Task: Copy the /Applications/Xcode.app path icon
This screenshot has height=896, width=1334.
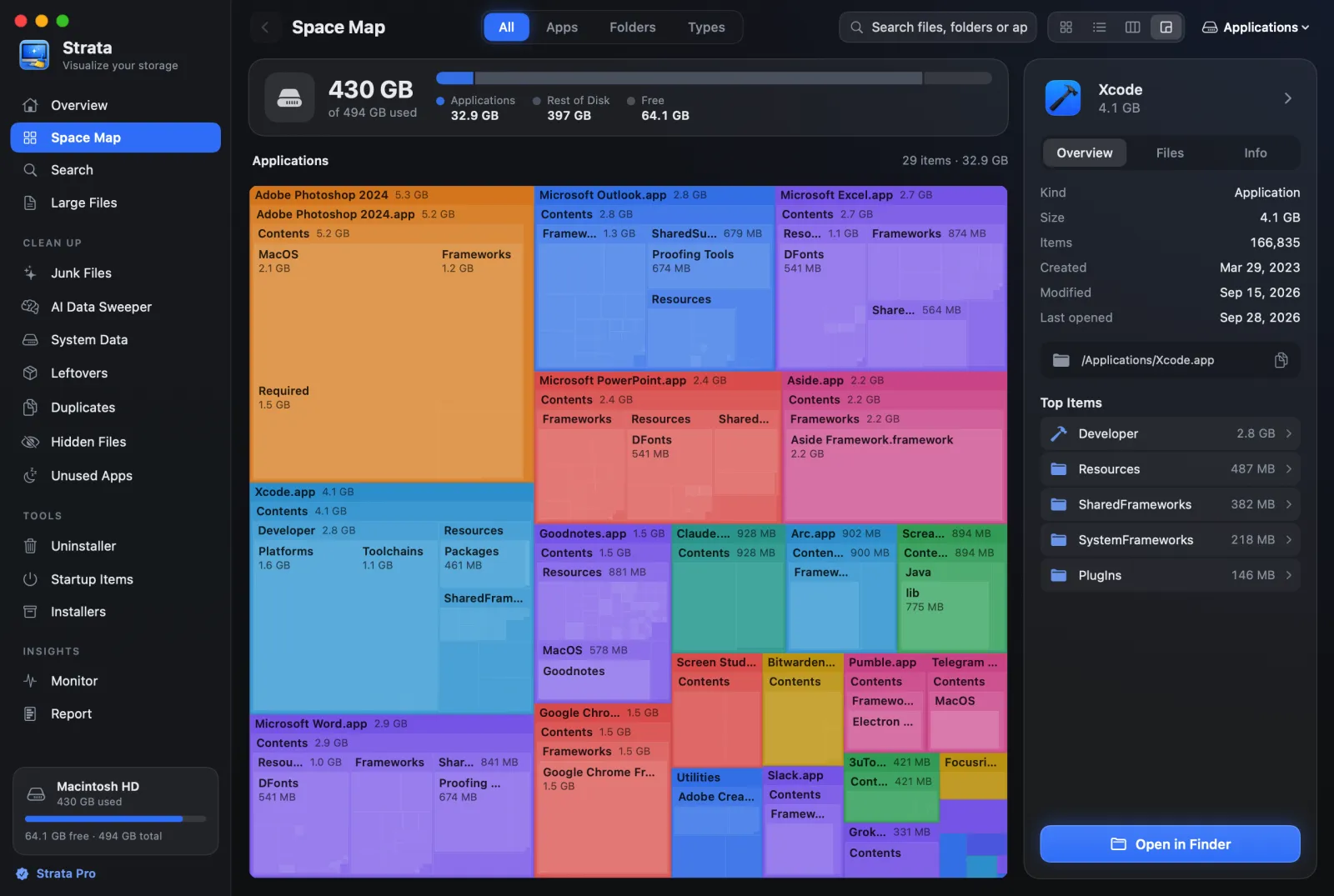Action: [x=1281, y=360]
